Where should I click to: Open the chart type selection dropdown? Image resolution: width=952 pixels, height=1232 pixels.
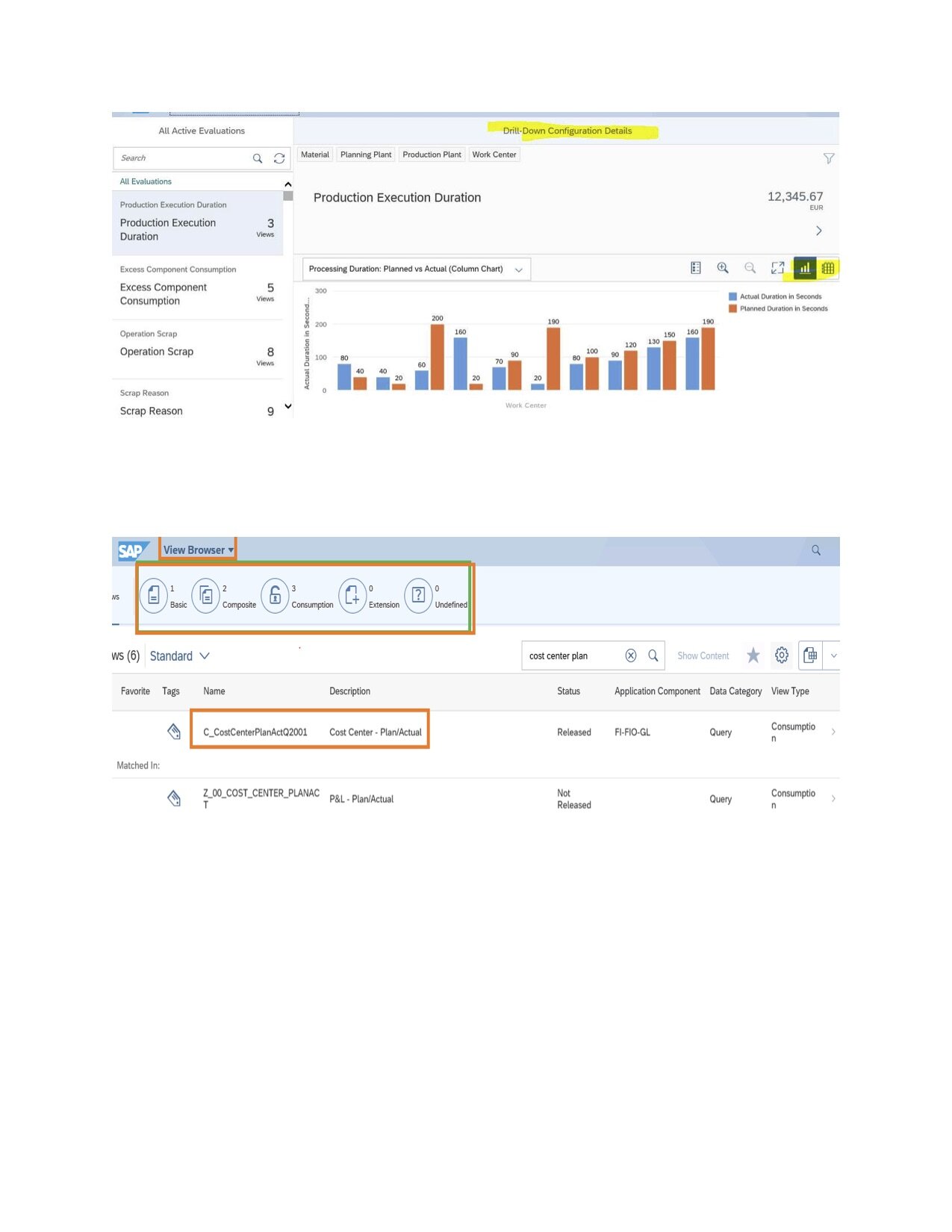tap(417, 269)
